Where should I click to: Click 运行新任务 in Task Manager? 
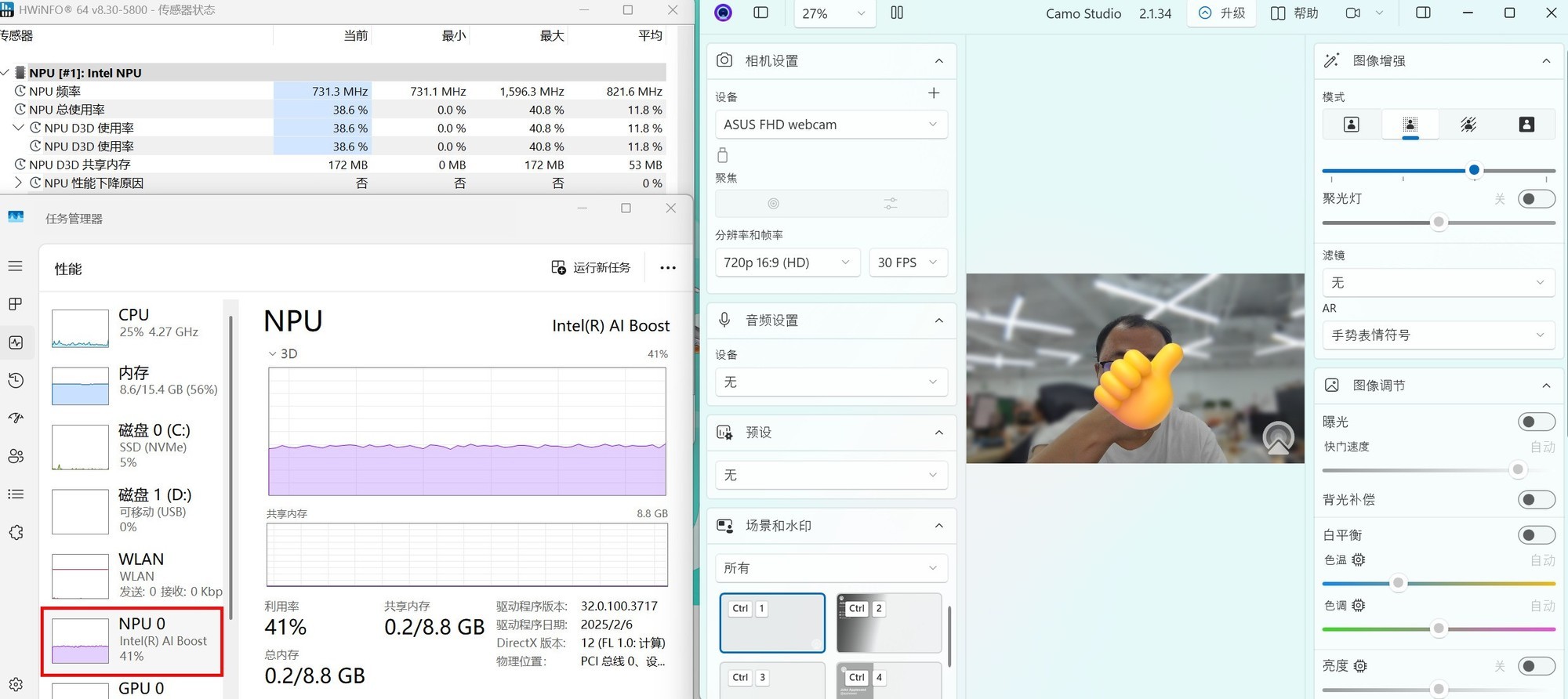pyautogui.click(x=591, y=268)
